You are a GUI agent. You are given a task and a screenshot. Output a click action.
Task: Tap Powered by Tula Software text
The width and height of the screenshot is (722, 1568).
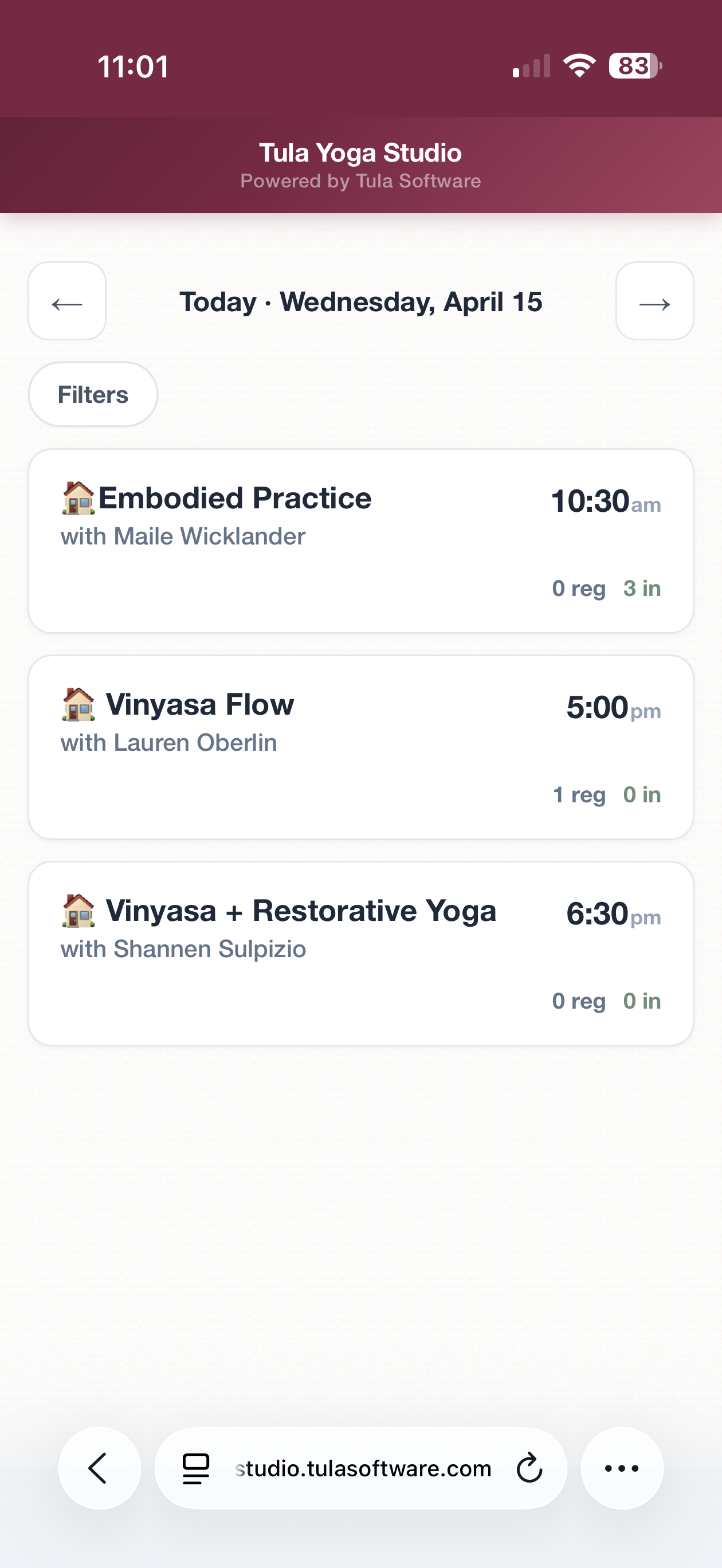pos(360,181)
